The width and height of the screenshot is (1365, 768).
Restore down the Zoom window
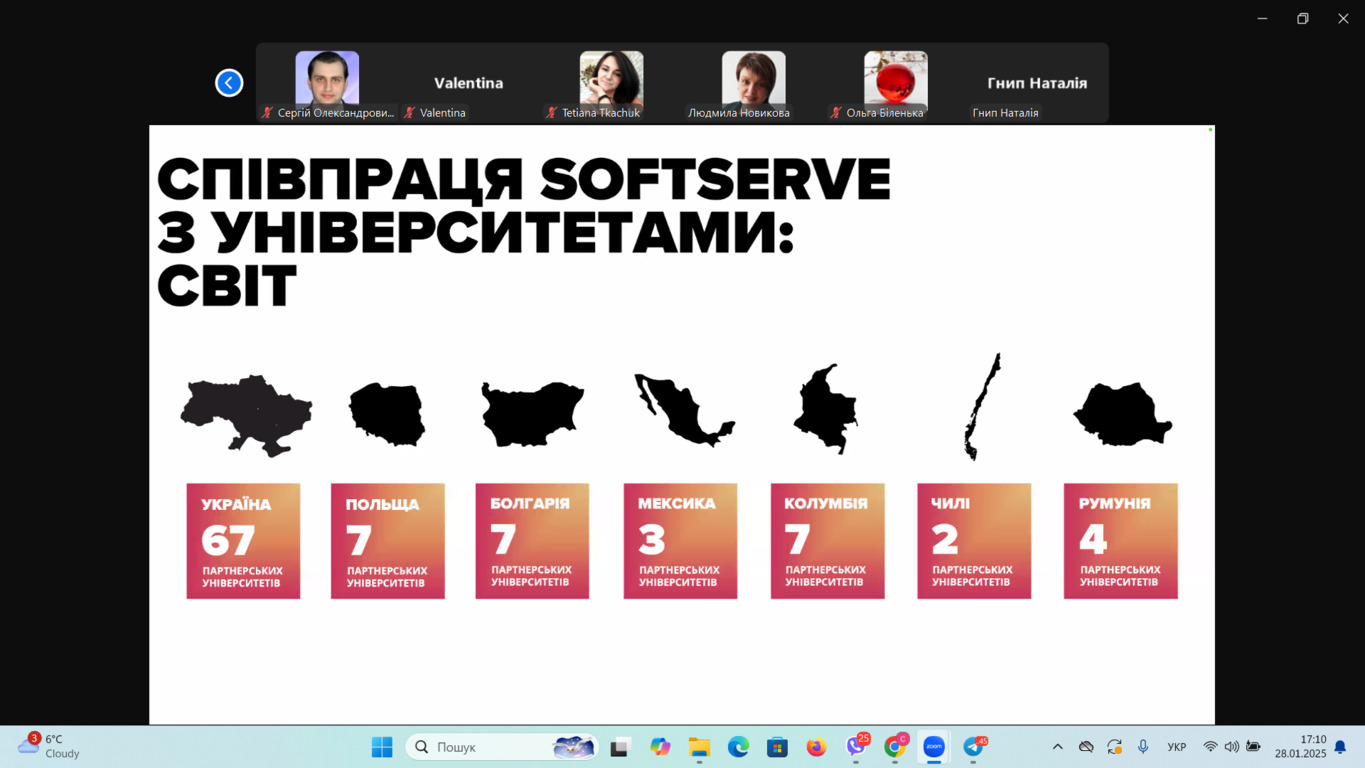[1303, 18]
